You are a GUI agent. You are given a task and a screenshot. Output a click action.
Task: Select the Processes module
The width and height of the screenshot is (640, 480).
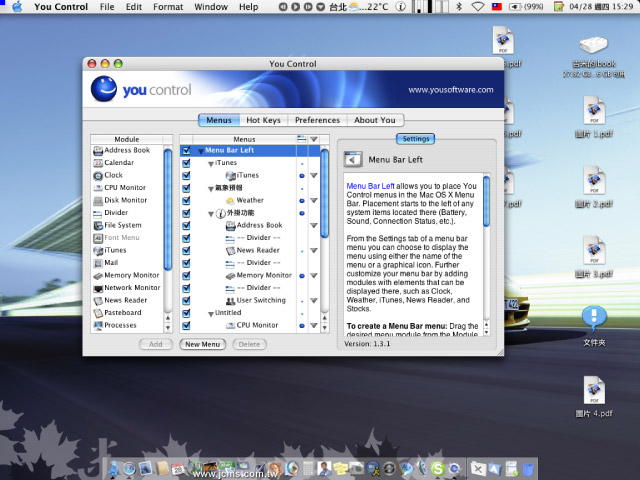115,325
